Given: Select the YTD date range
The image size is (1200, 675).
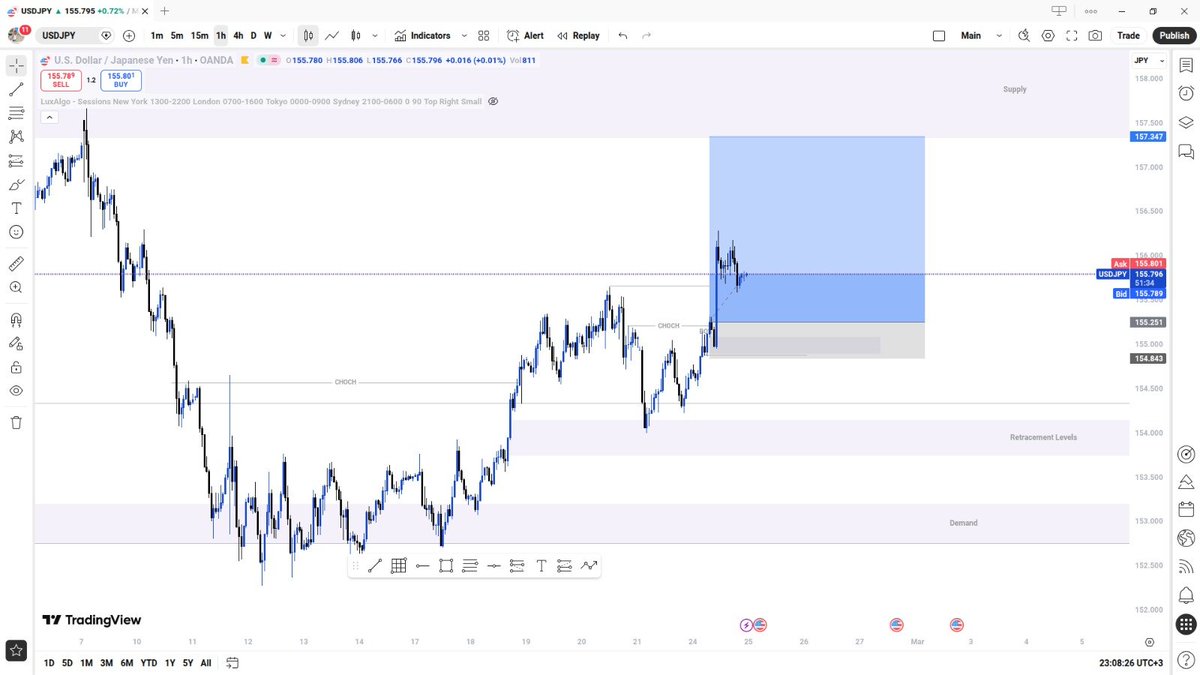Looking at the screenshot, I should tap(149, 663).
